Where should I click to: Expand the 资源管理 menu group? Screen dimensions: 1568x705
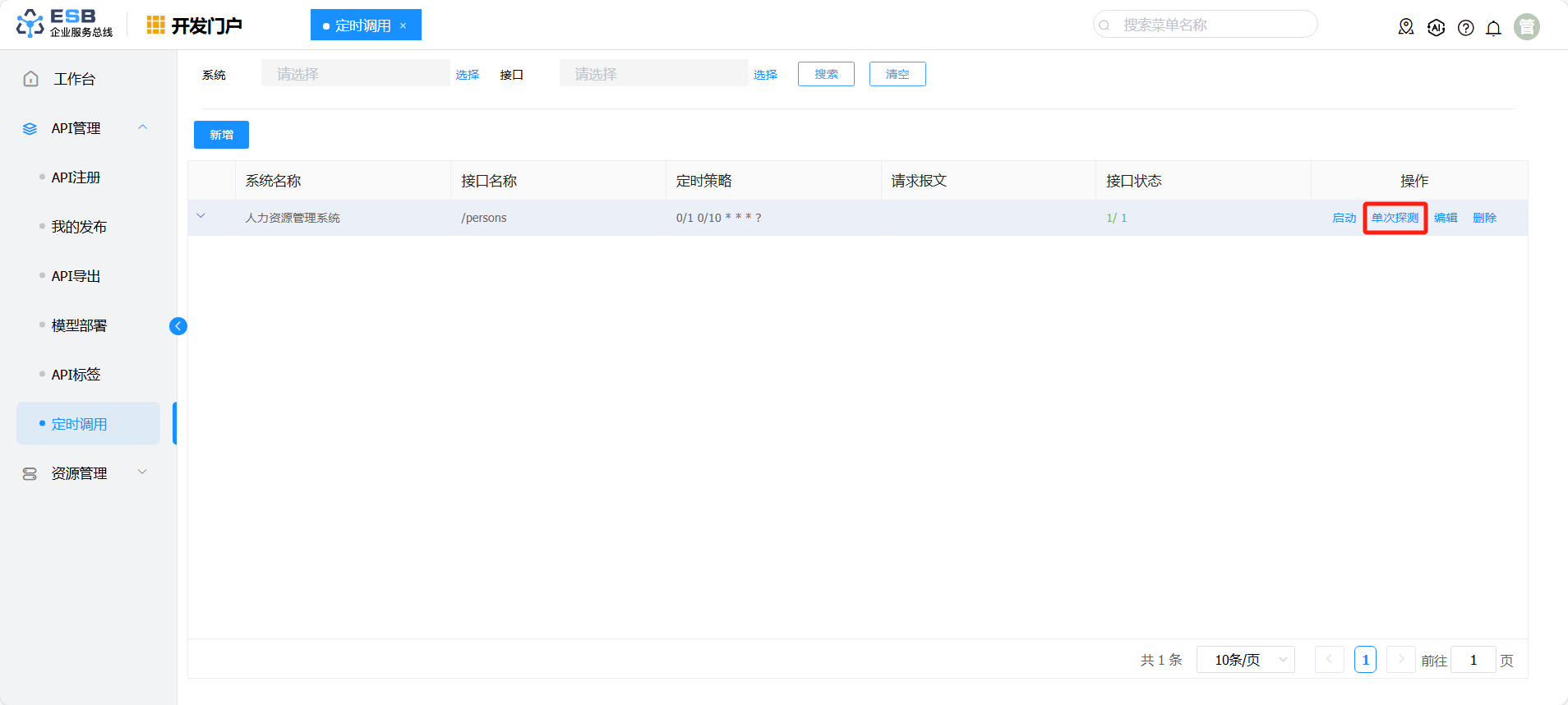point(142,472)
